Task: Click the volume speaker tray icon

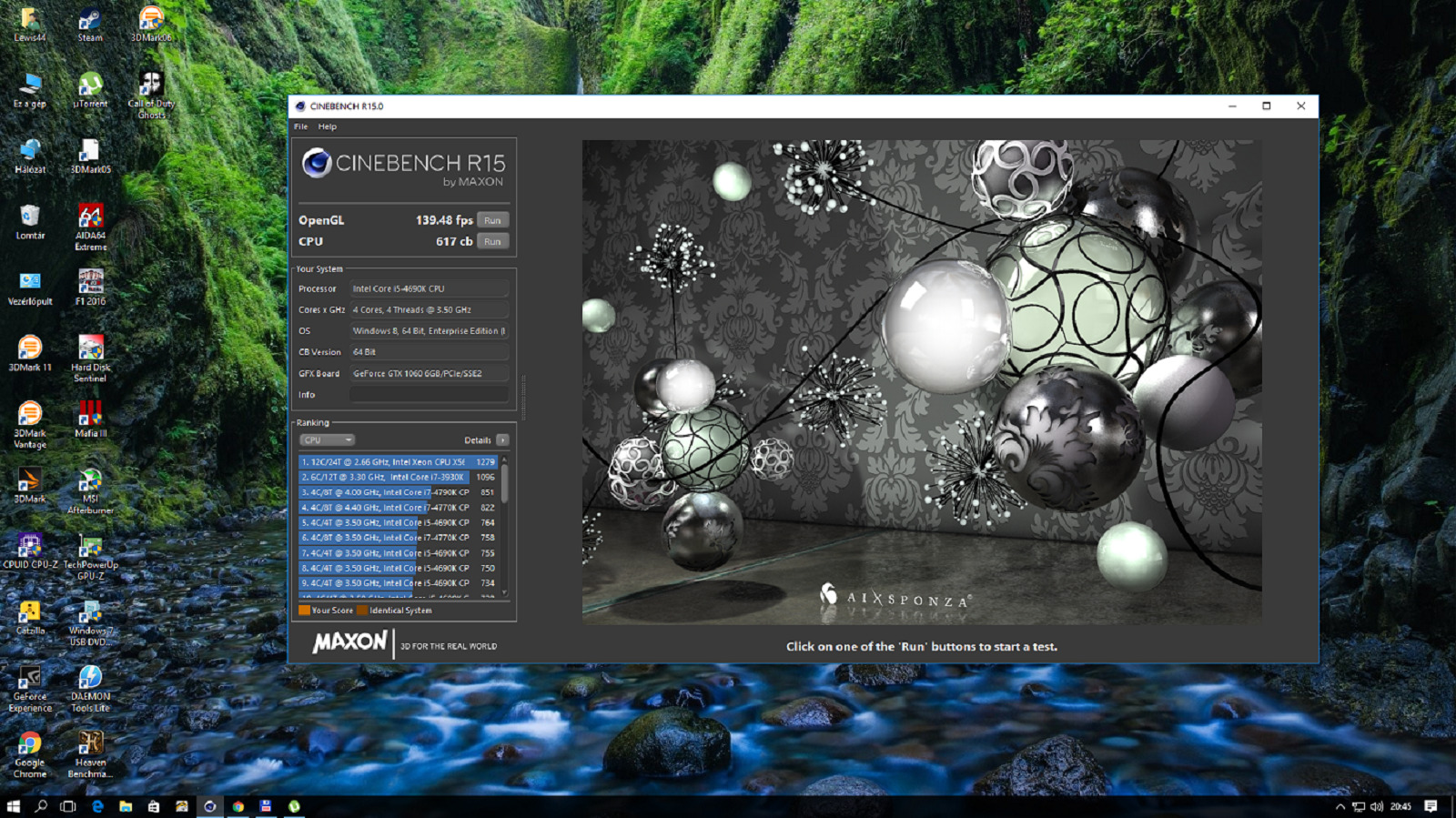Action: coord(1376,806)
